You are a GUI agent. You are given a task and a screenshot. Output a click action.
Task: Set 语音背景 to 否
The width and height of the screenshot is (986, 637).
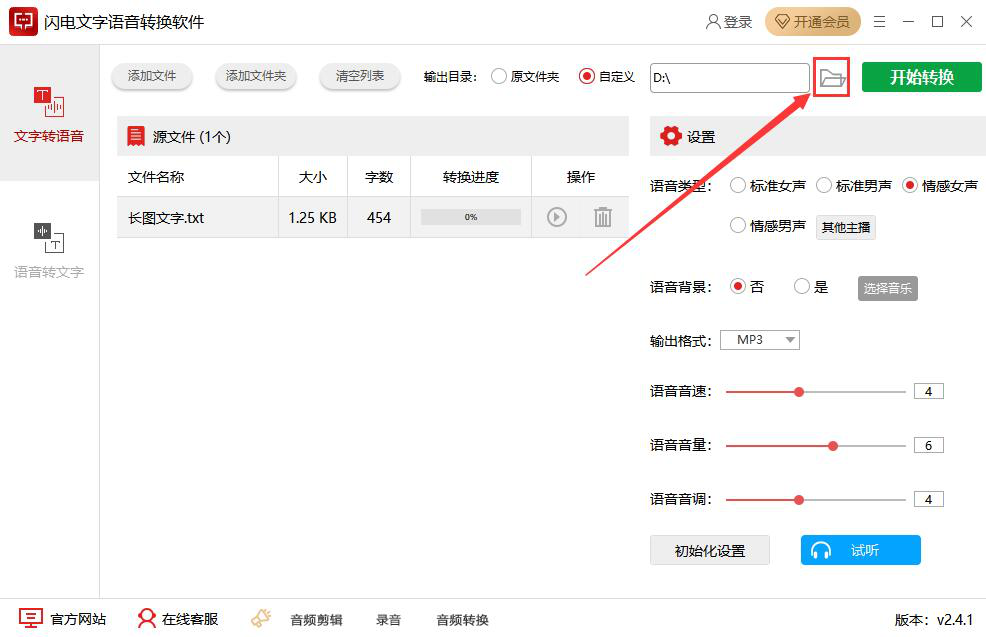[747, 287]
